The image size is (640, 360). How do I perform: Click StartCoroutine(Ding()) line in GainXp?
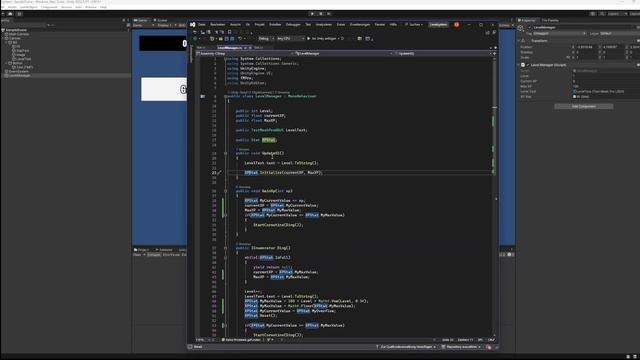click(x=278, y=225)
